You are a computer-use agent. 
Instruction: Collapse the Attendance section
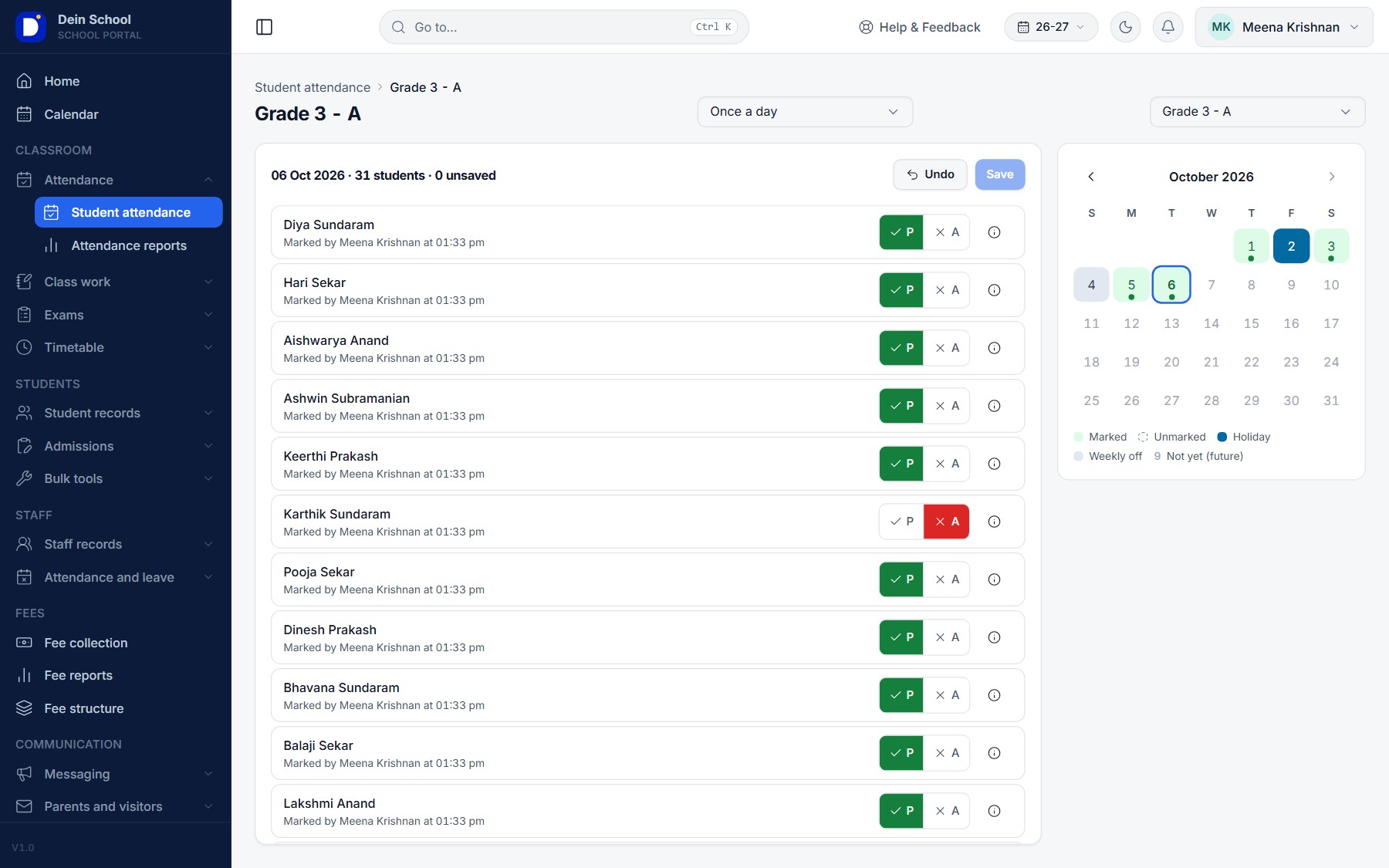tap(116, 180)
